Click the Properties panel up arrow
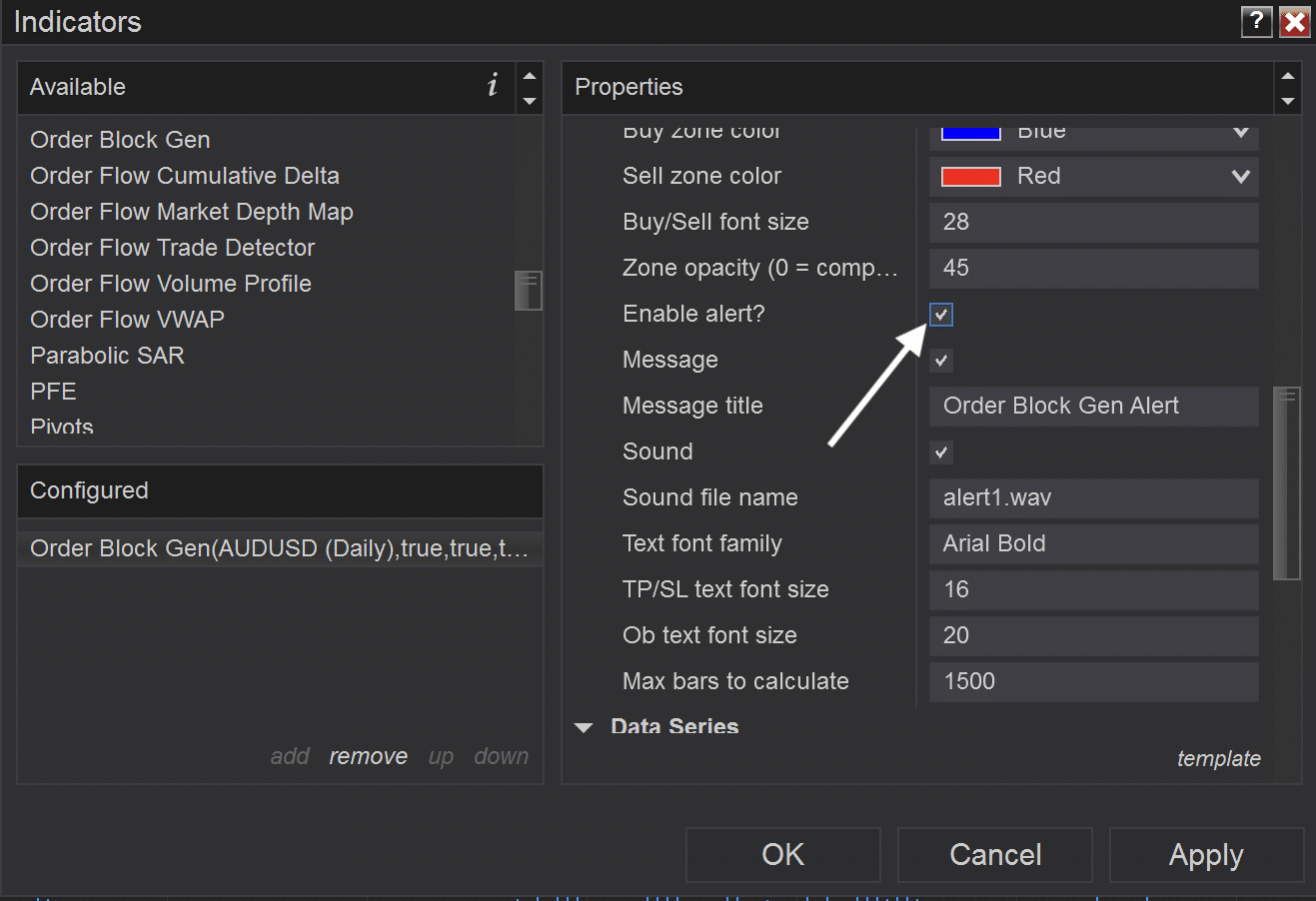 1287,76
